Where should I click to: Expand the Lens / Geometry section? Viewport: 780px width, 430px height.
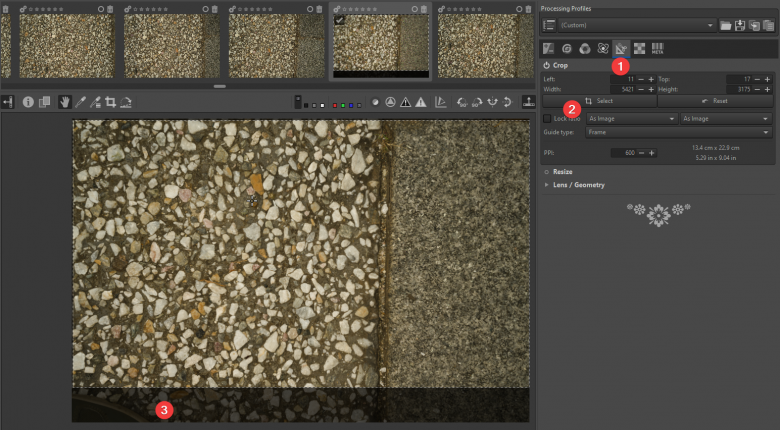point(579,185)
